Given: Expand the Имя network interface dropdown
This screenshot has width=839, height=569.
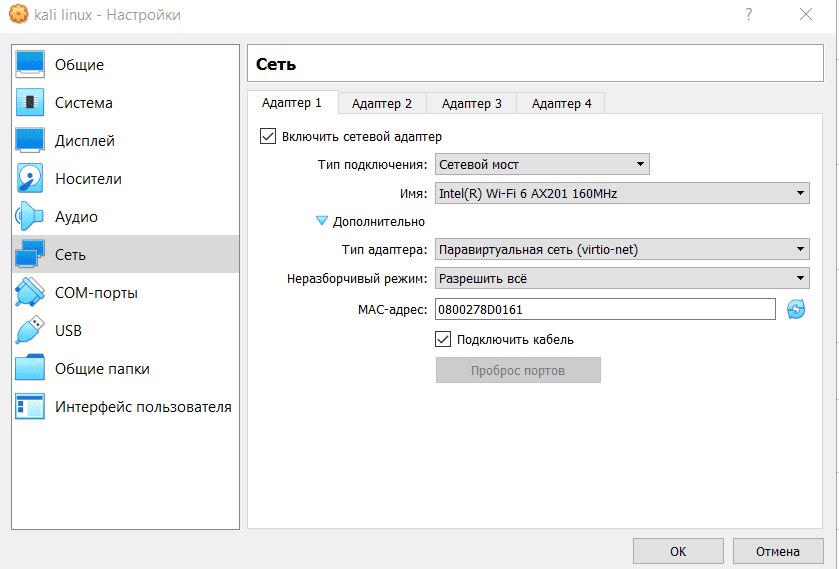Looking at the screenshot, I should [621, 194].
